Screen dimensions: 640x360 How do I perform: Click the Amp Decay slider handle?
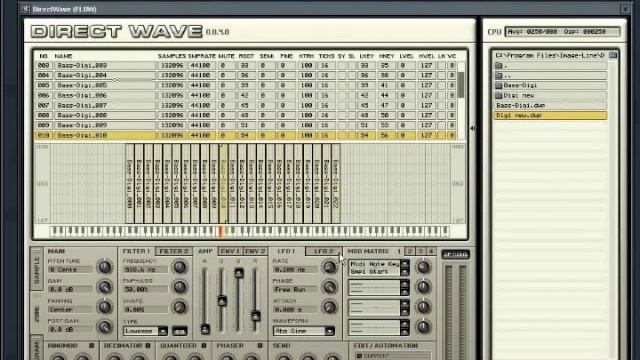(222, 301)
